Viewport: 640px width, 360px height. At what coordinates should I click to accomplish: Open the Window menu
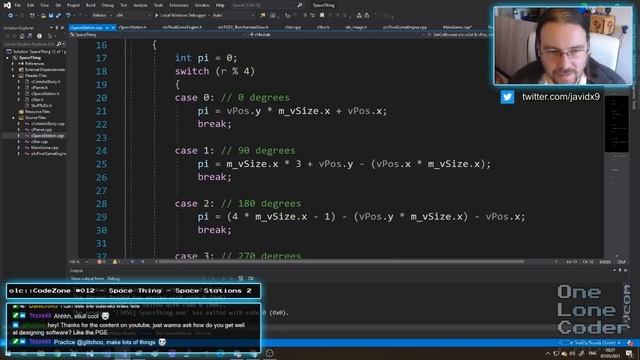[202, 5]
